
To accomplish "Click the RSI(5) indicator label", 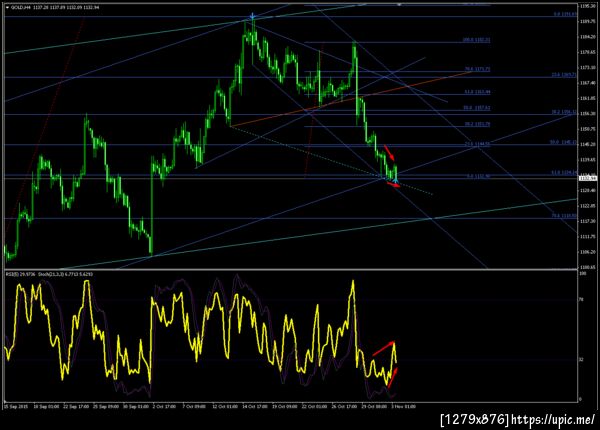I will (20, 274).
